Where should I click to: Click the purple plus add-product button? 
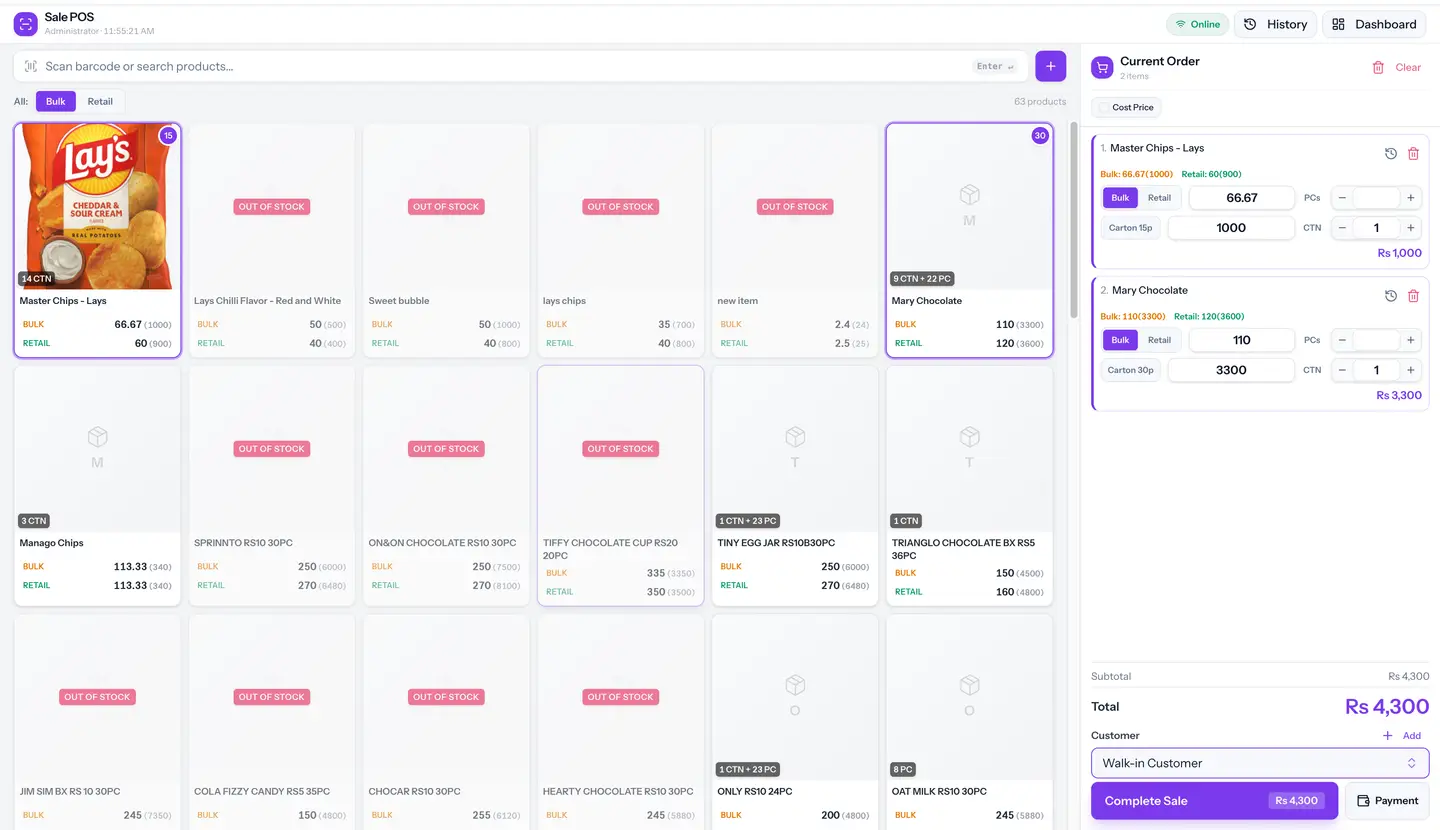pos(1050,66)
